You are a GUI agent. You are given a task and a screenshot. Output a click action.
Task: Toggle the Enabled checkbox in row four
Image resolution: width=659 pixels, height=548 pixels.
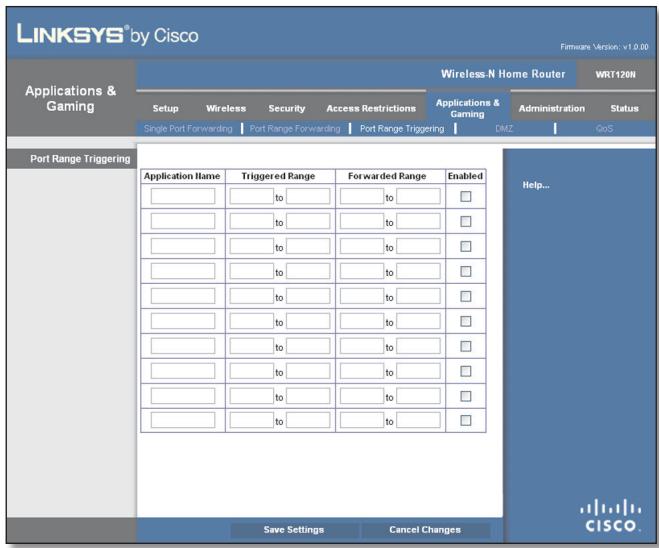(466, 271)
